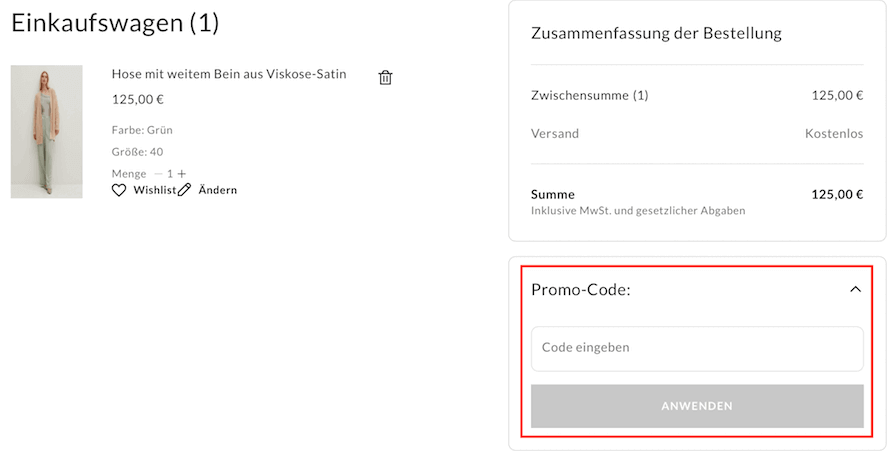Click the Zusammenfassung der Bestellung heading
The height and width of the screenshot is (458, 894).
[x=656, y=33]
